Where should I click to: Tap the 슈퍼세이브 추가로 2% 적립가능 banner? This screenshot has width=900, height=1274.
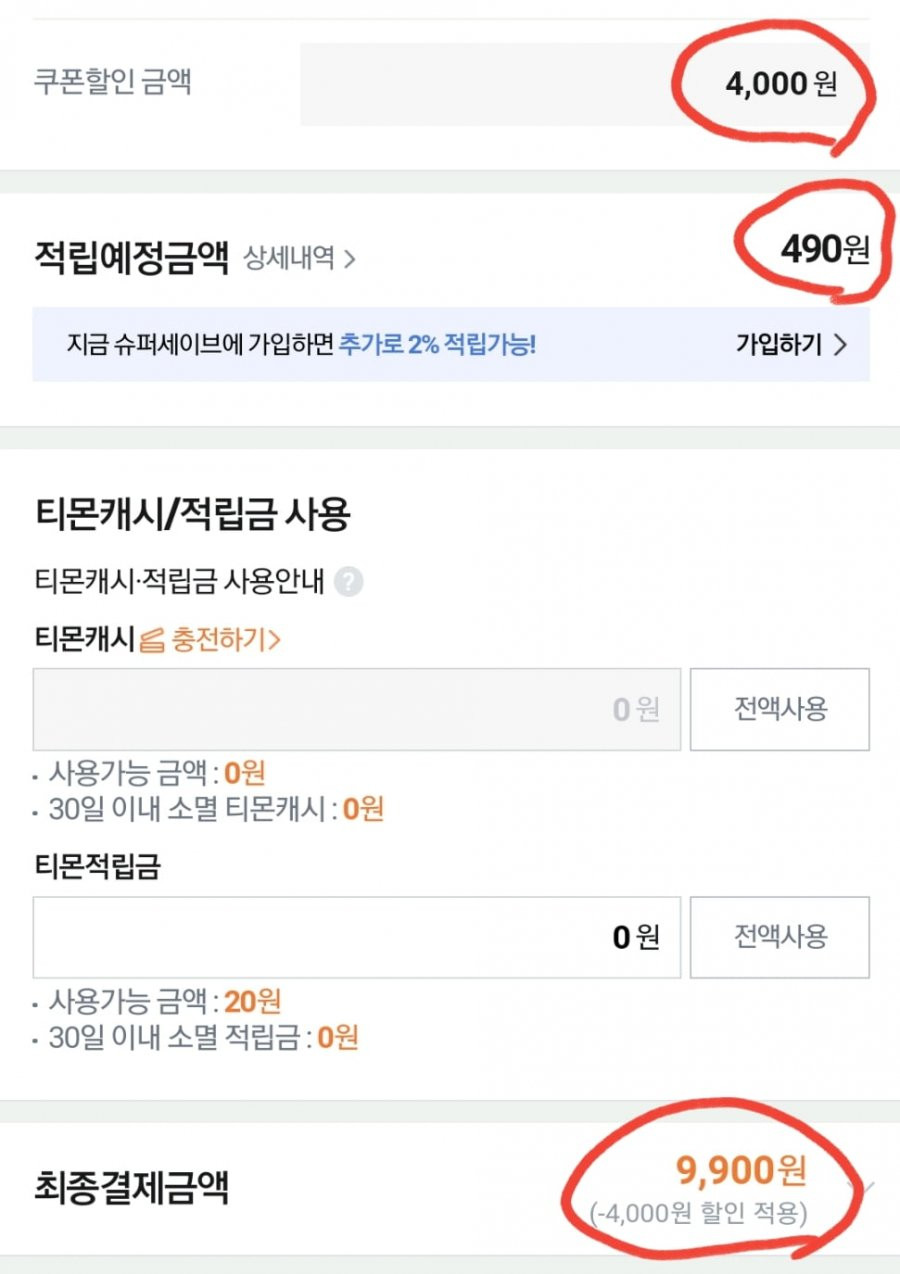[x=451, y=345]
